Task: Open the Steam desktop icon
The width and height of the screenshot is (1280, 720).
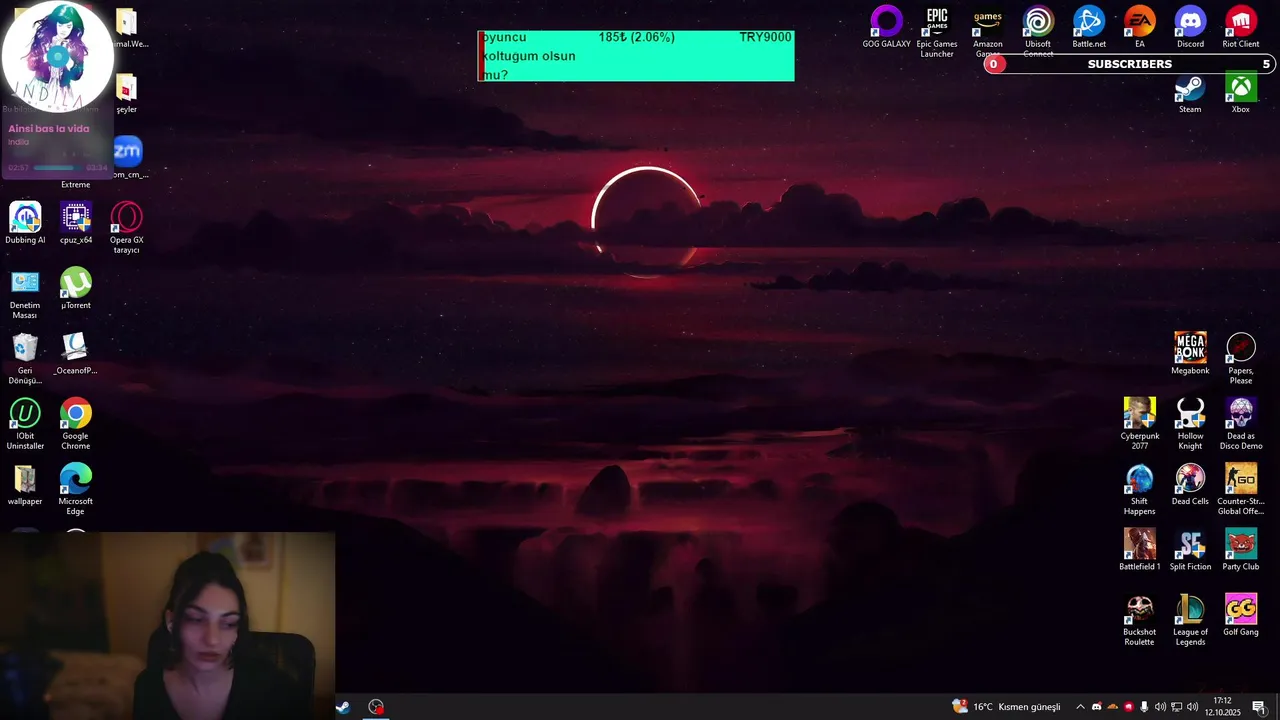Action: click(x=1190, y=94)
